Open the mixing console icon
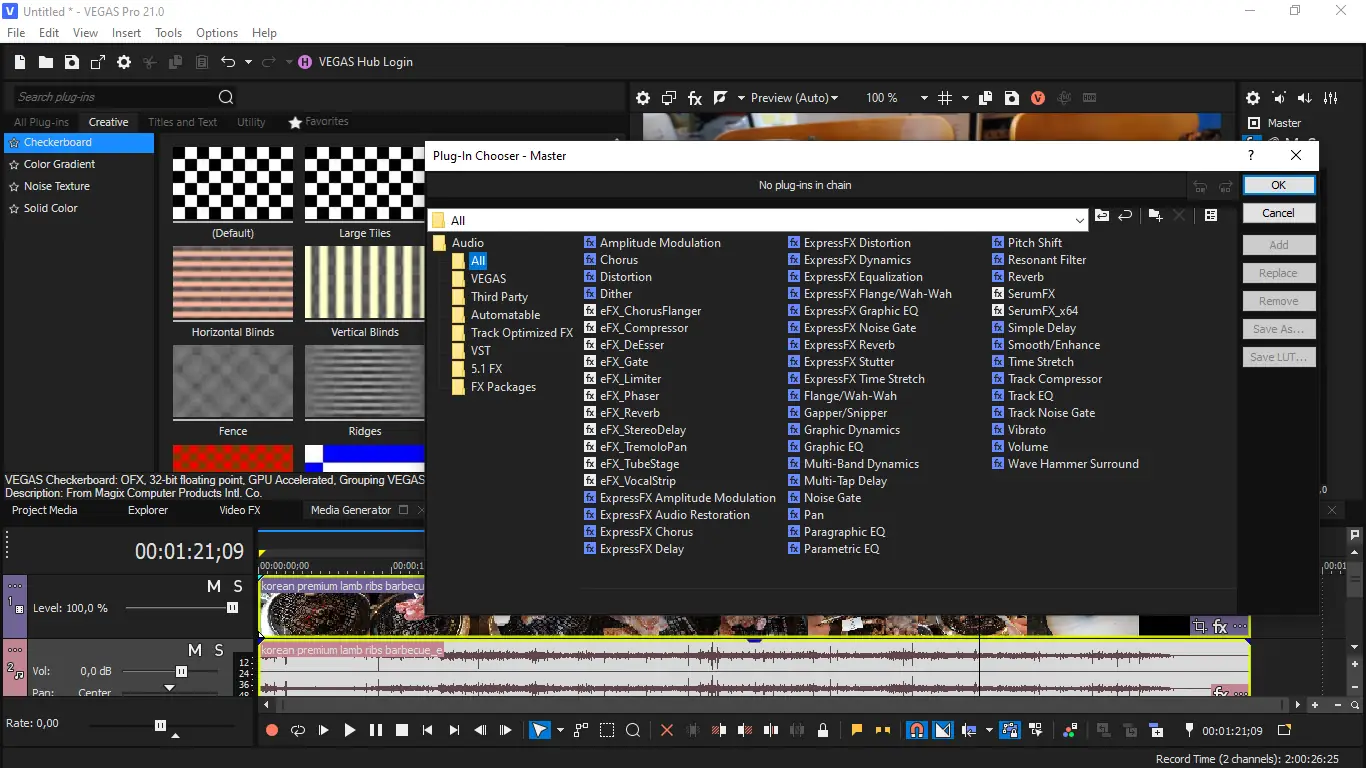 point(1331,98)
